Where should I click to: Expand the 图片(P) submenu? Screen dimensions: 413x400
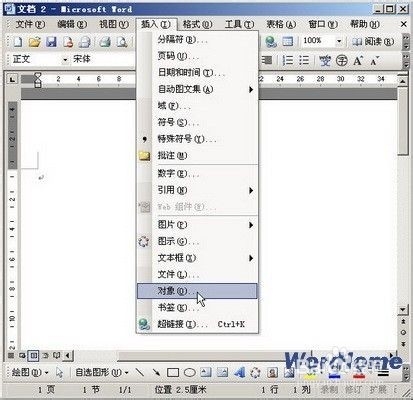[x=197, y=225]
